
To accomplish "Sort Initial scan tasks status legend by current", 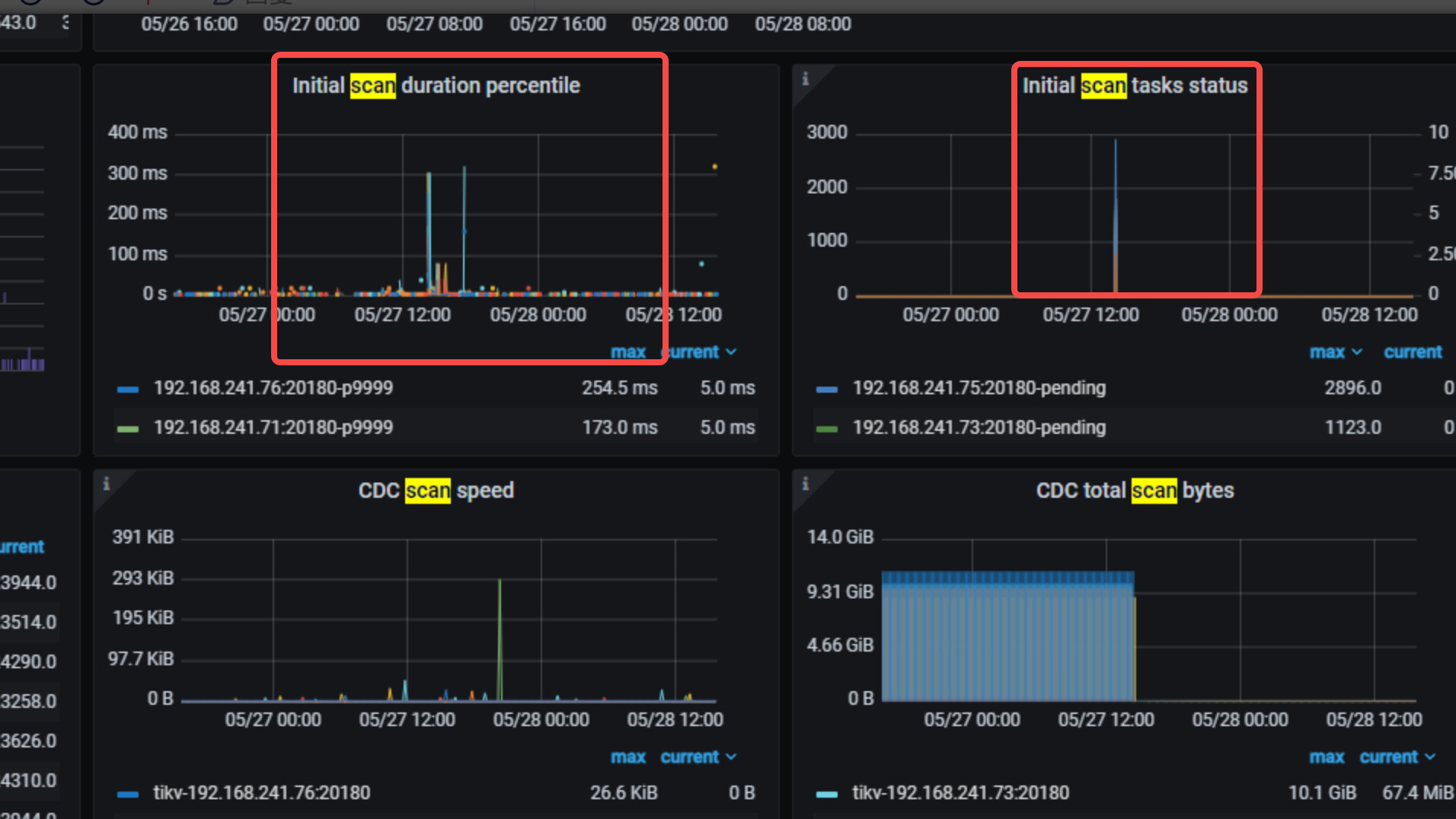I will [x=1413, y=352].
